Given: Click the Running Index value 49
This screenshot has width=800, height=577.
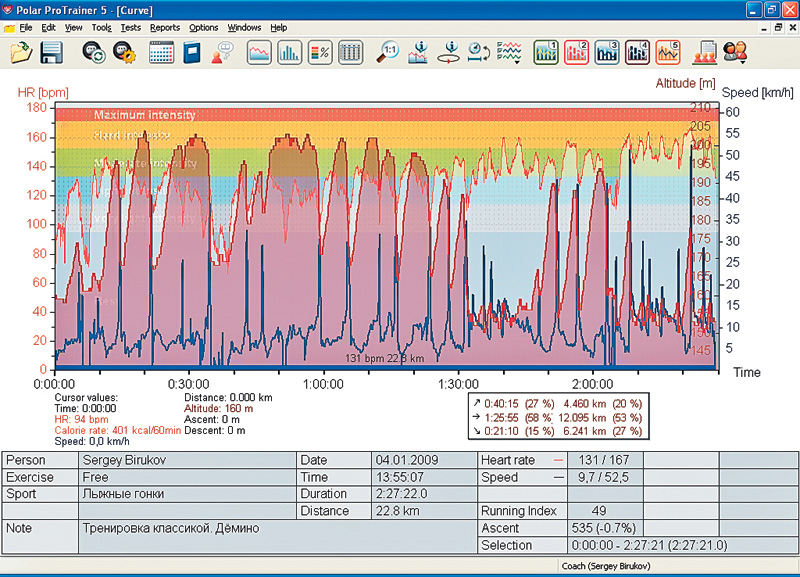Looking at the screenshot, I should point(605,511).
